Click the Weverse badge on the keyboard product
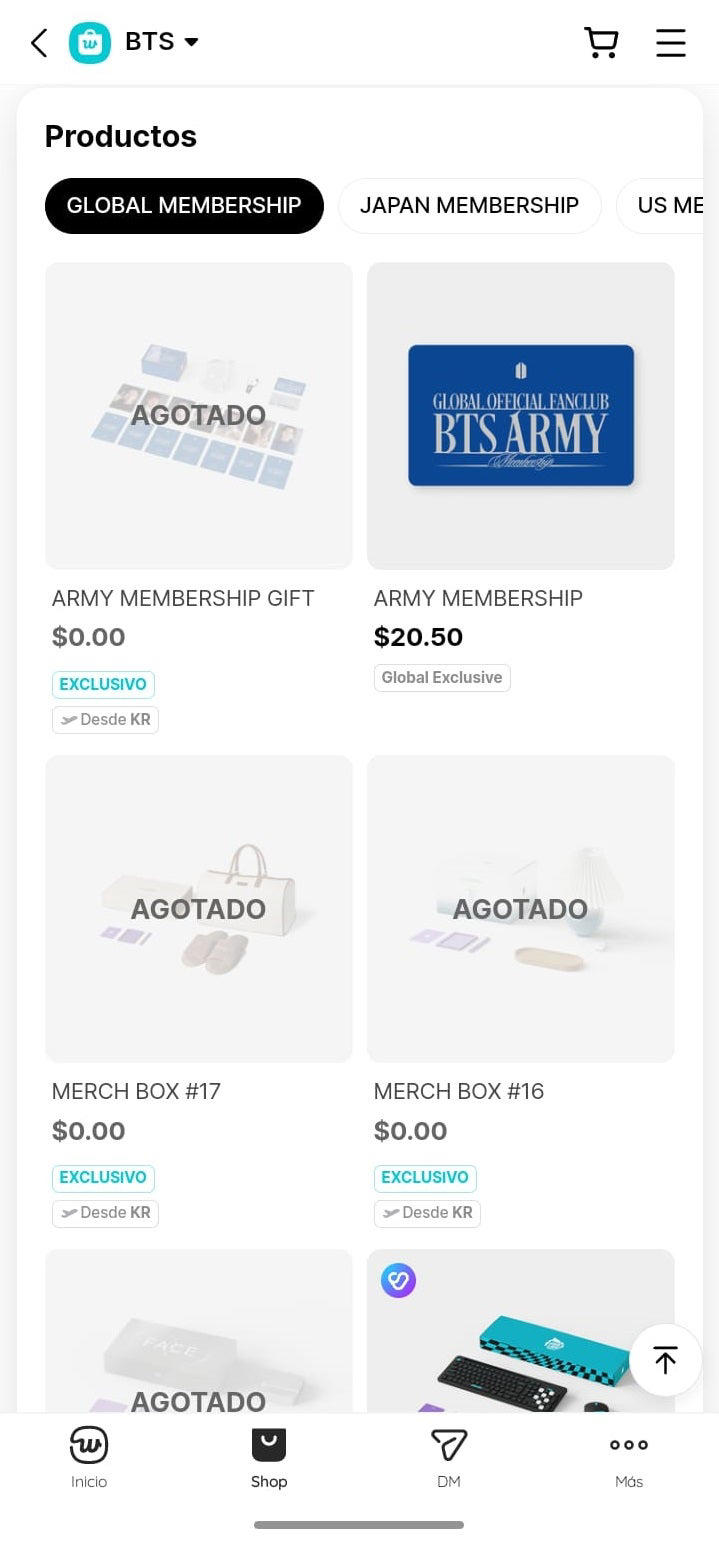719x1547 pixels. click(x=398, y=1281)
